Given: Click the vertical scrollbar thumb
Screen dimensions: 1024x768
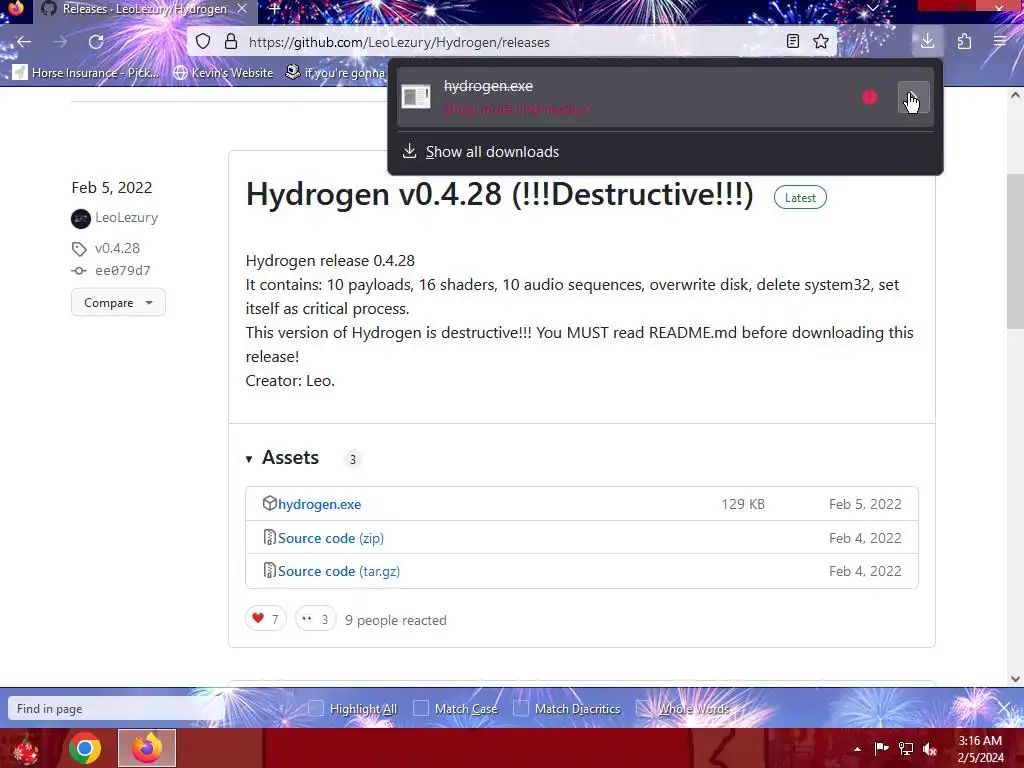Looking at the screenshot, I should [x=1015, y=251].
